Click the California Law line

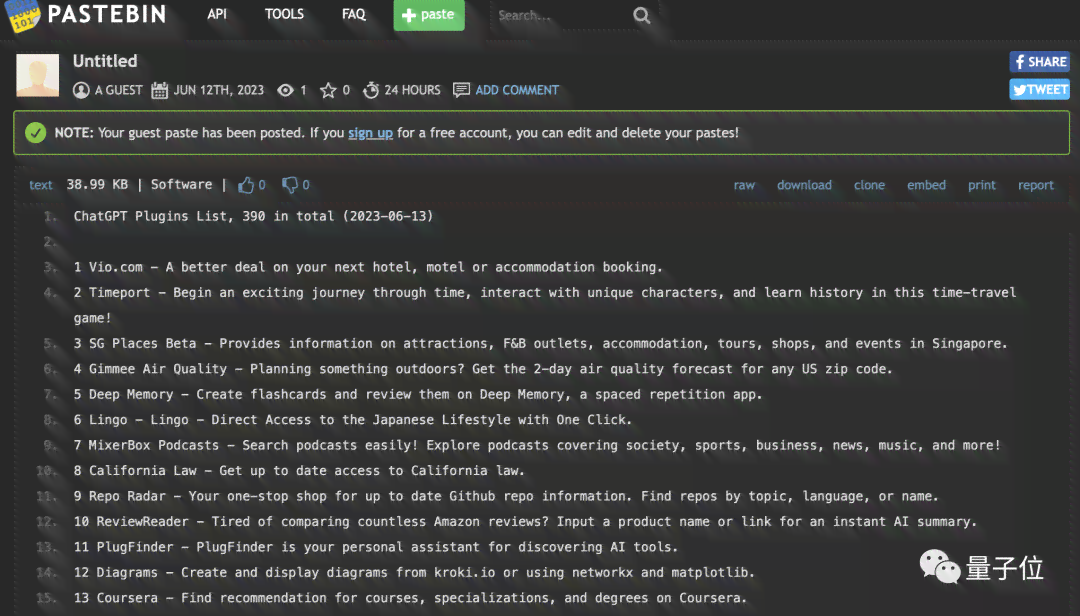(x=299, y=471)
